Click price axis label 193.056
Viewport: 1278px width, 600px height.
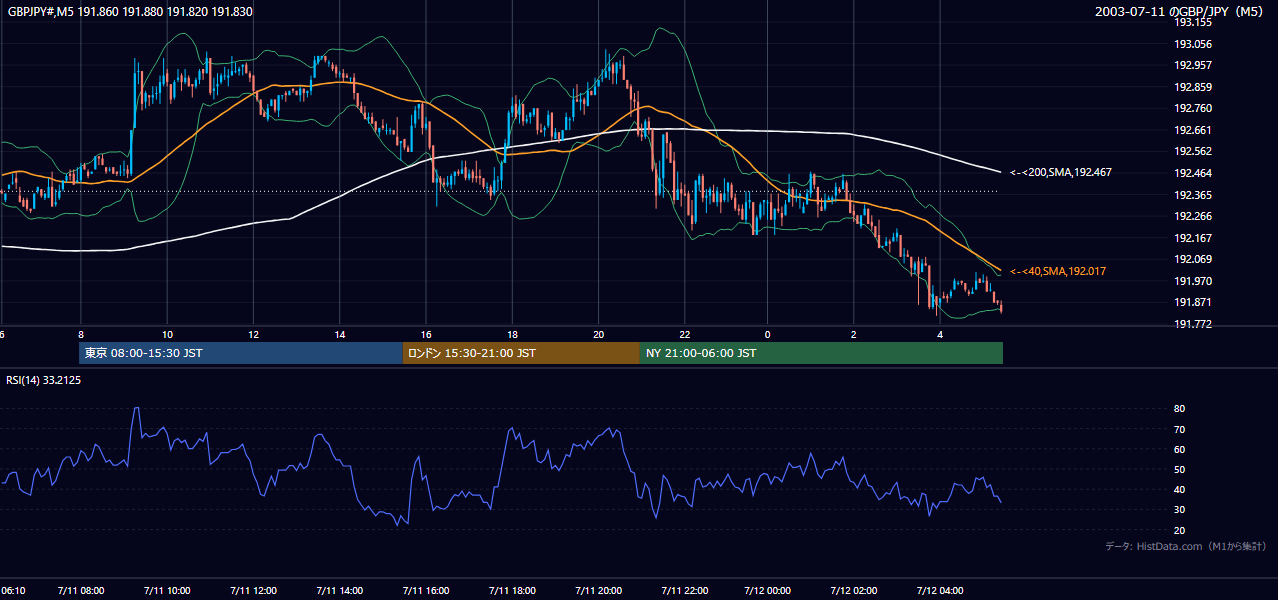[x=1193, y=44]
